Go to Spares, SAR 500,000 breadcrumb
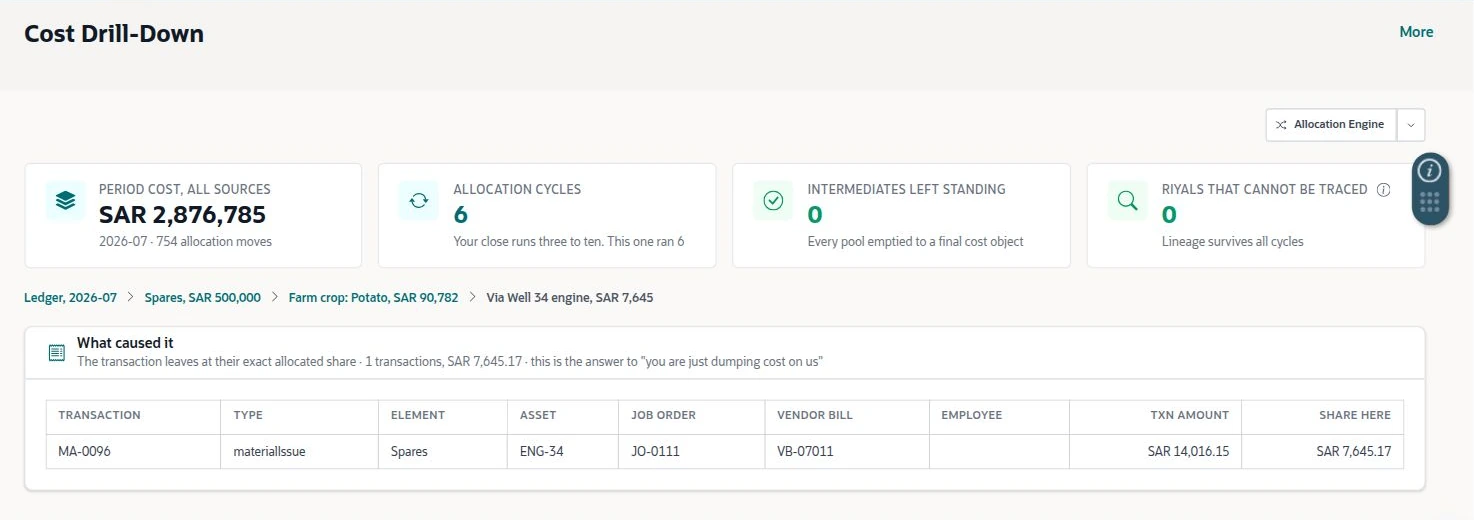 (x=203, y=298)
